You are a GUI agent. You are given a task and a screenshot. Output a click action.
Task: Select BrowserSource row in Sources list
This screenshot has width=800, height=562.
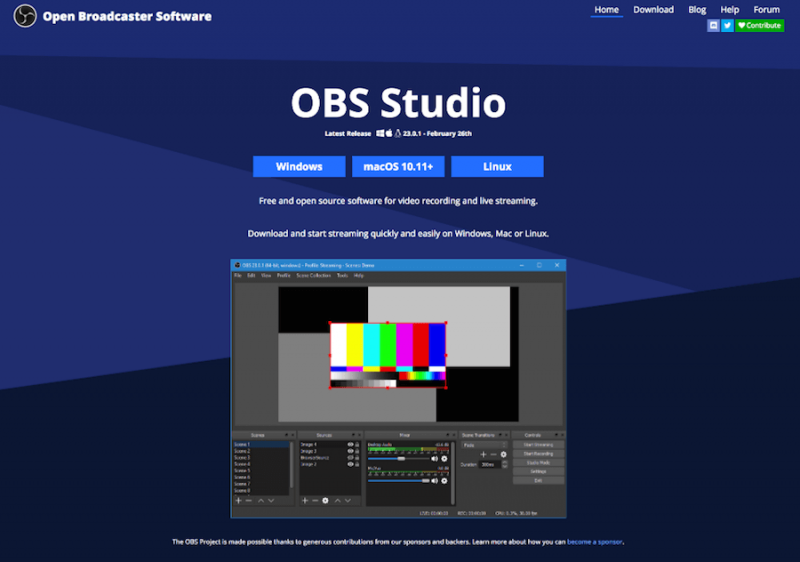(330, 458)
